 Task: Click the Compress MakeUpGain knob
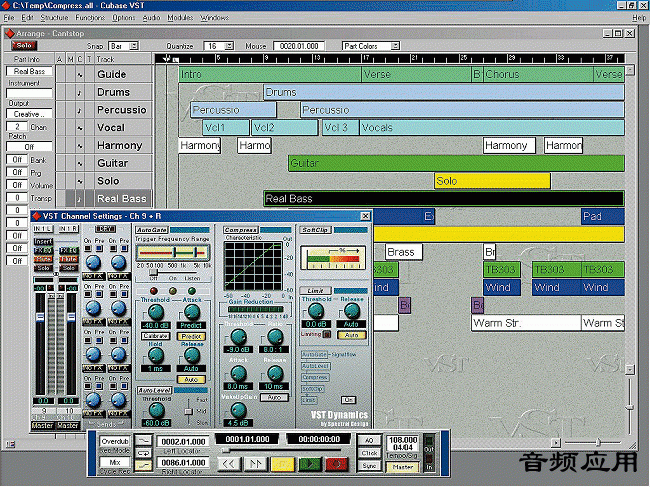[x=238, y=410]
